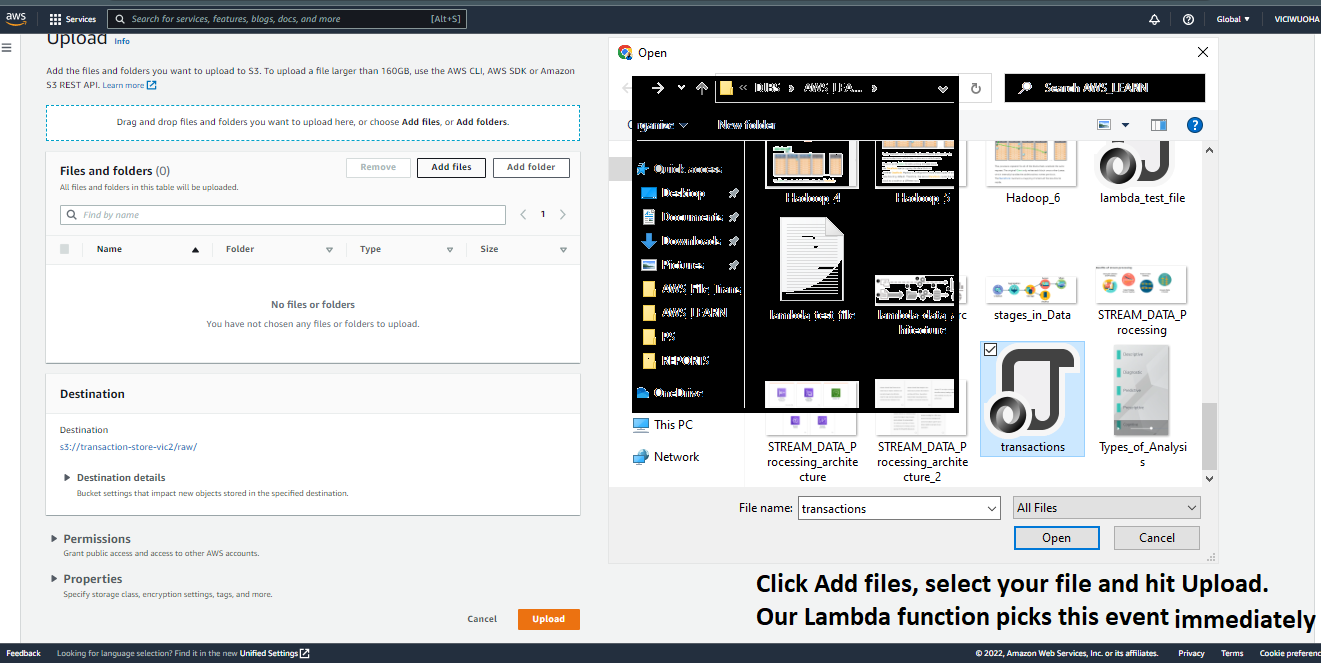Click the Find by name field
The width and height of the screenshot is (1321, 663).
283,215
